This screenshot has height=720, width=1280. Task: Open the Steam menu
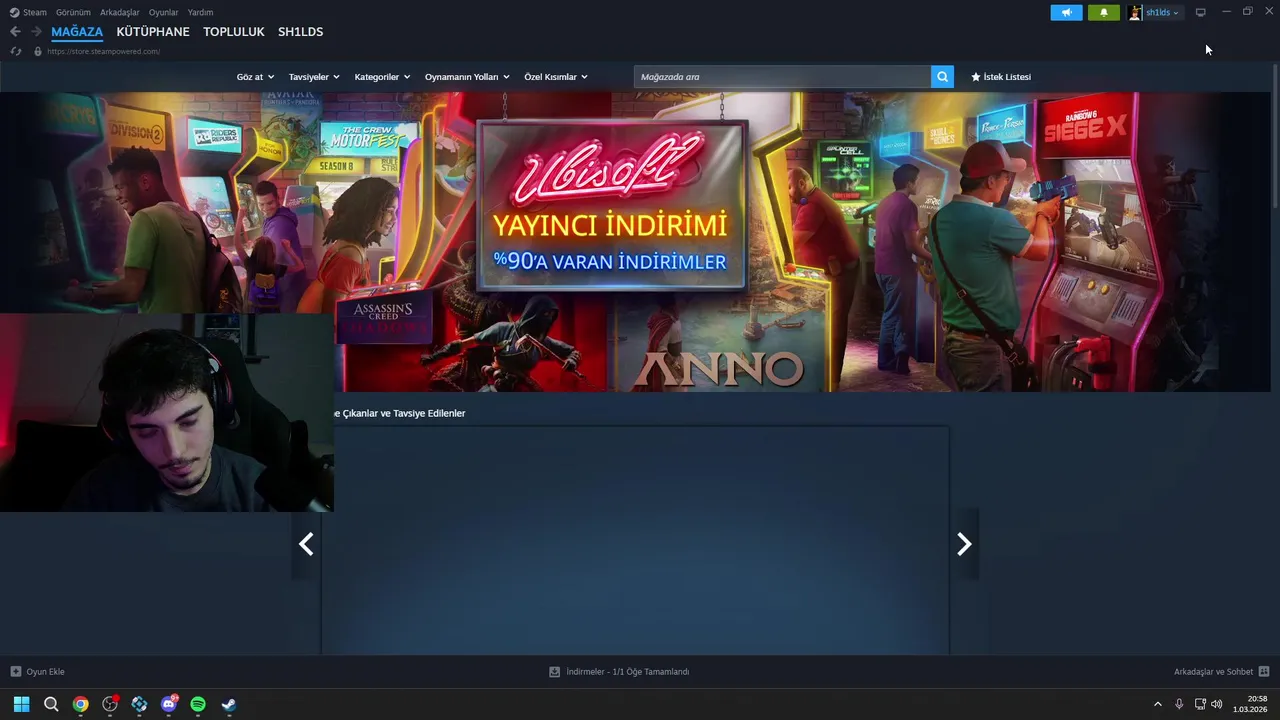[28, 12]
